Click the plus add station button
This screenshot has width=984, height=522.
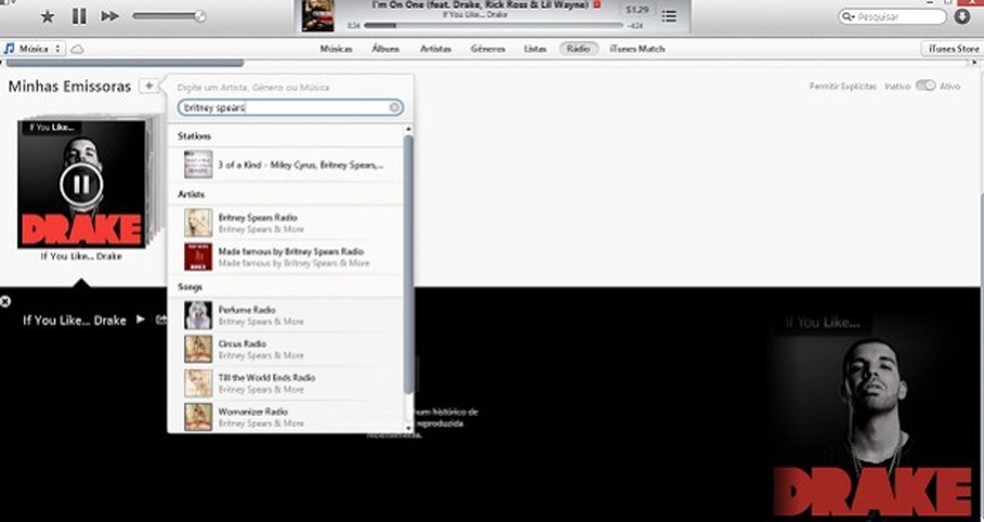tap(149, 86)
